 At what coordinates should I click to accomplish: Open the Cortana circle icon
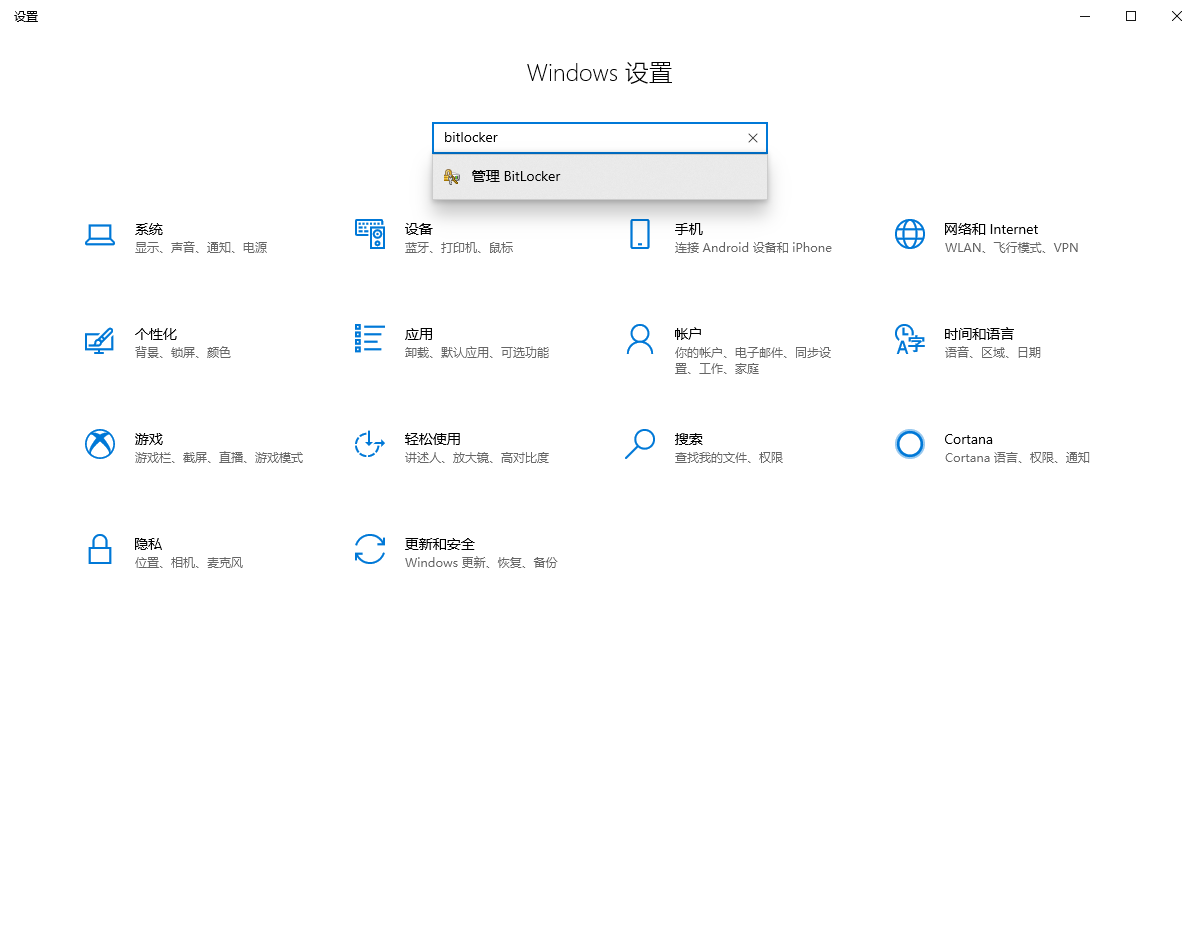click(910, 444)
